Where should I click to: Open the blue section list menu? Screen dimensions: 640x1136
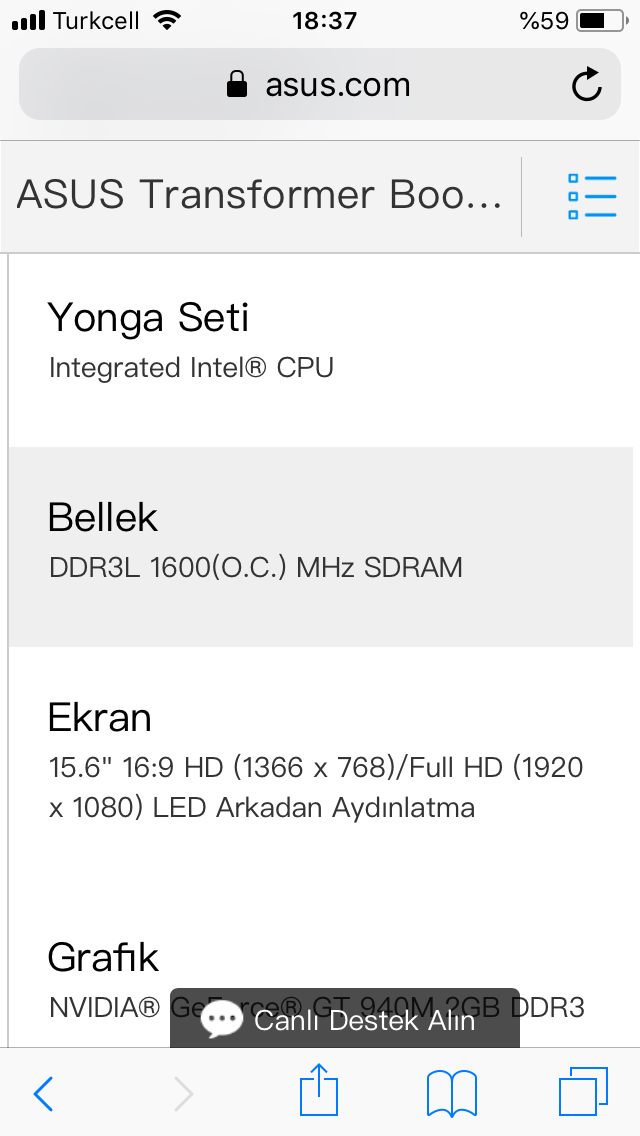pos(591,196)
